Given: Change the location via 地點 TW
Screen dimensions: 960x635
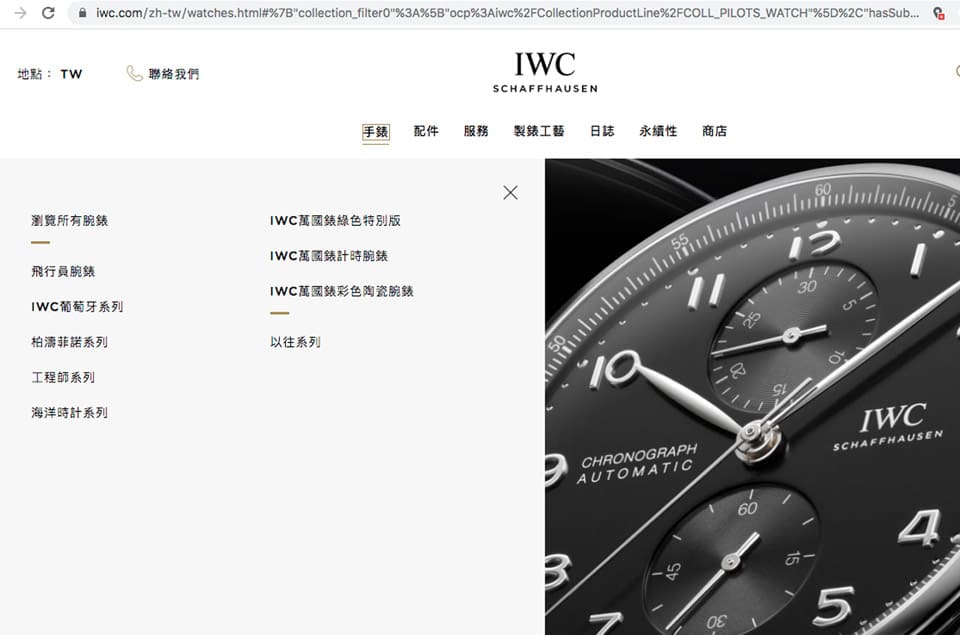Looking at the screenshot, I should 50,74.
